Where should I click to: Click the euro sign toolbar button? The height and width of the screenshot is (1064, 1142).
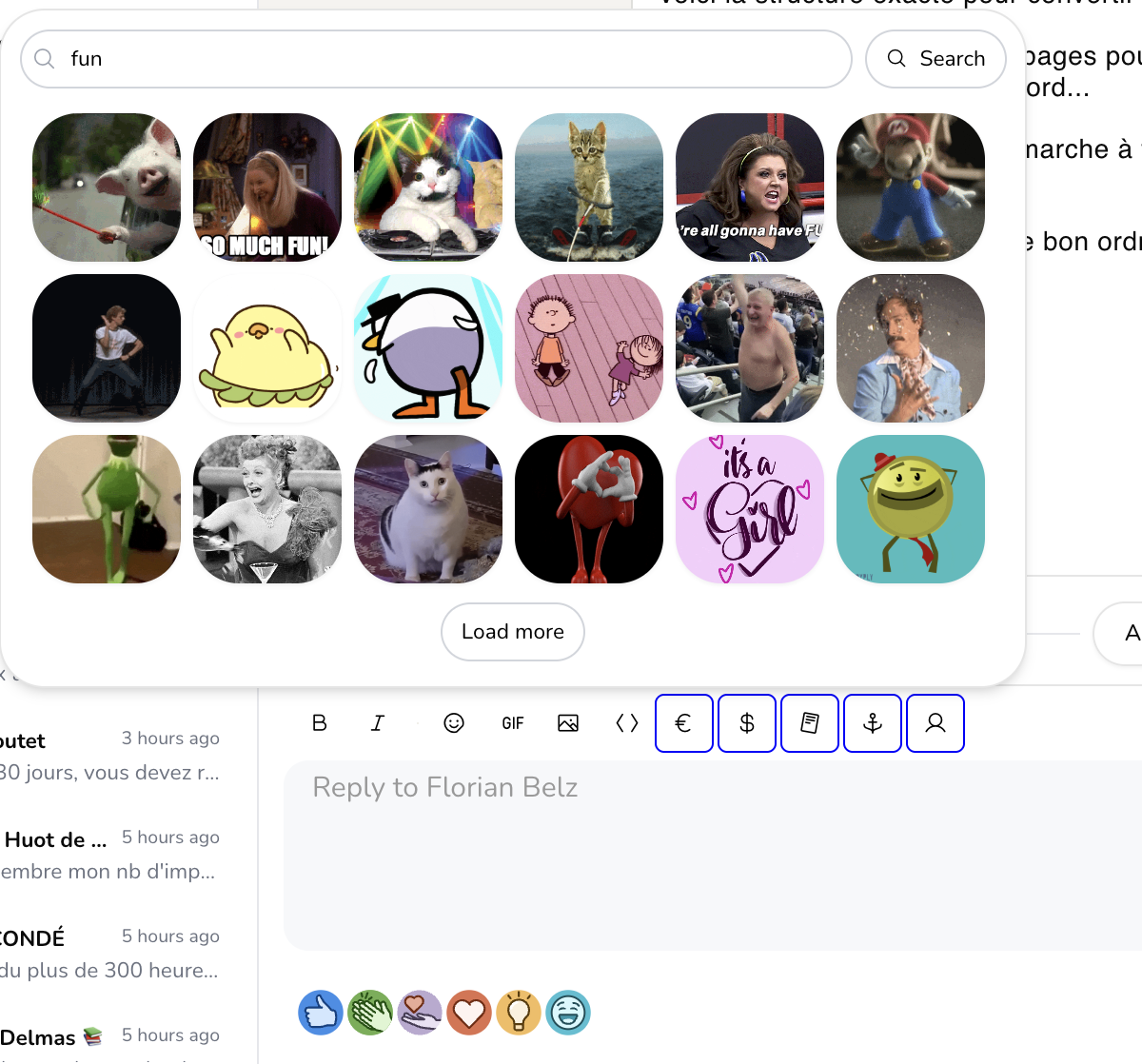[x=684, y=723]
